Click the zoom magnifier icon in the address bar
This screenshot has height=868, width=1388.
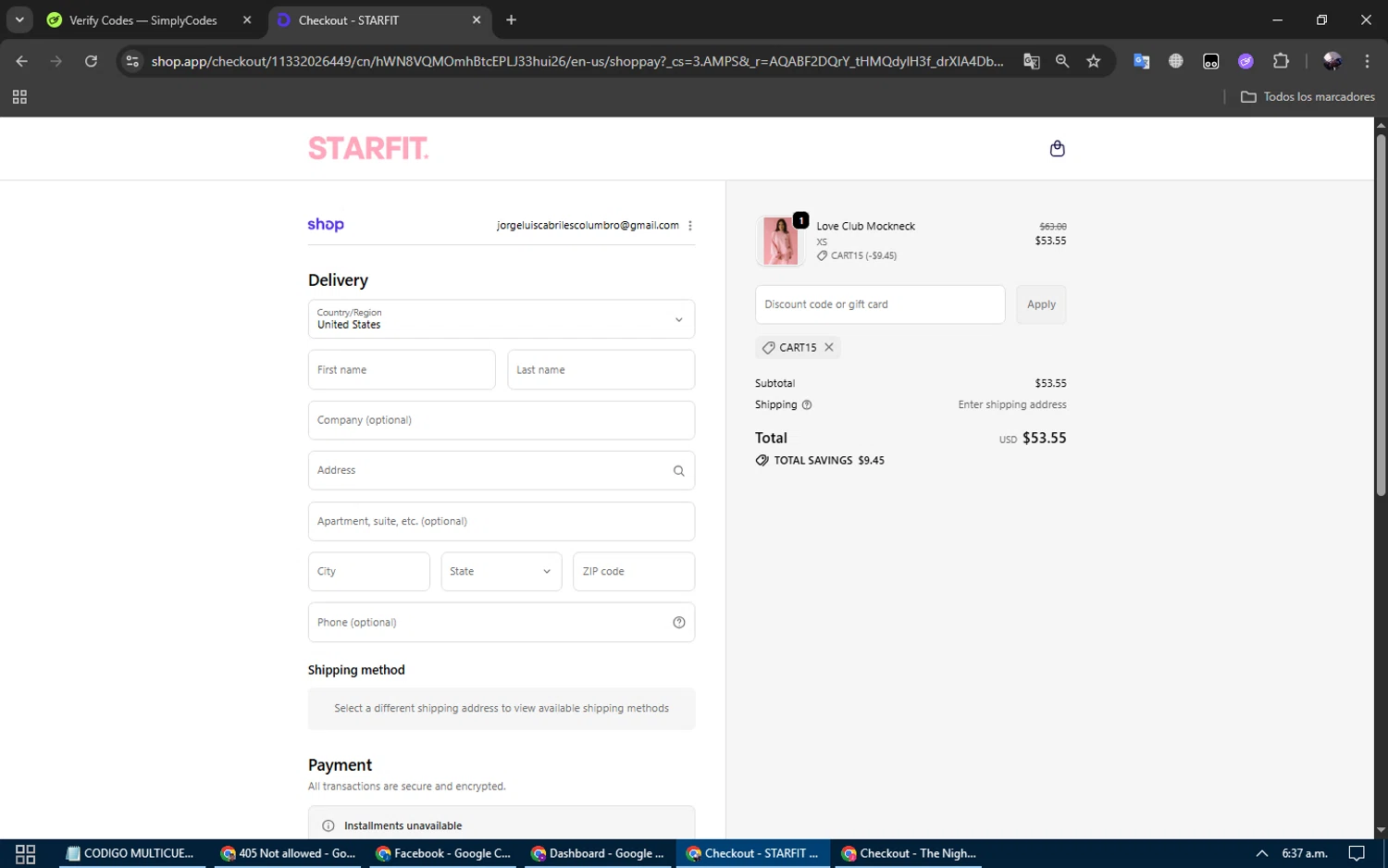[1062, 61]
